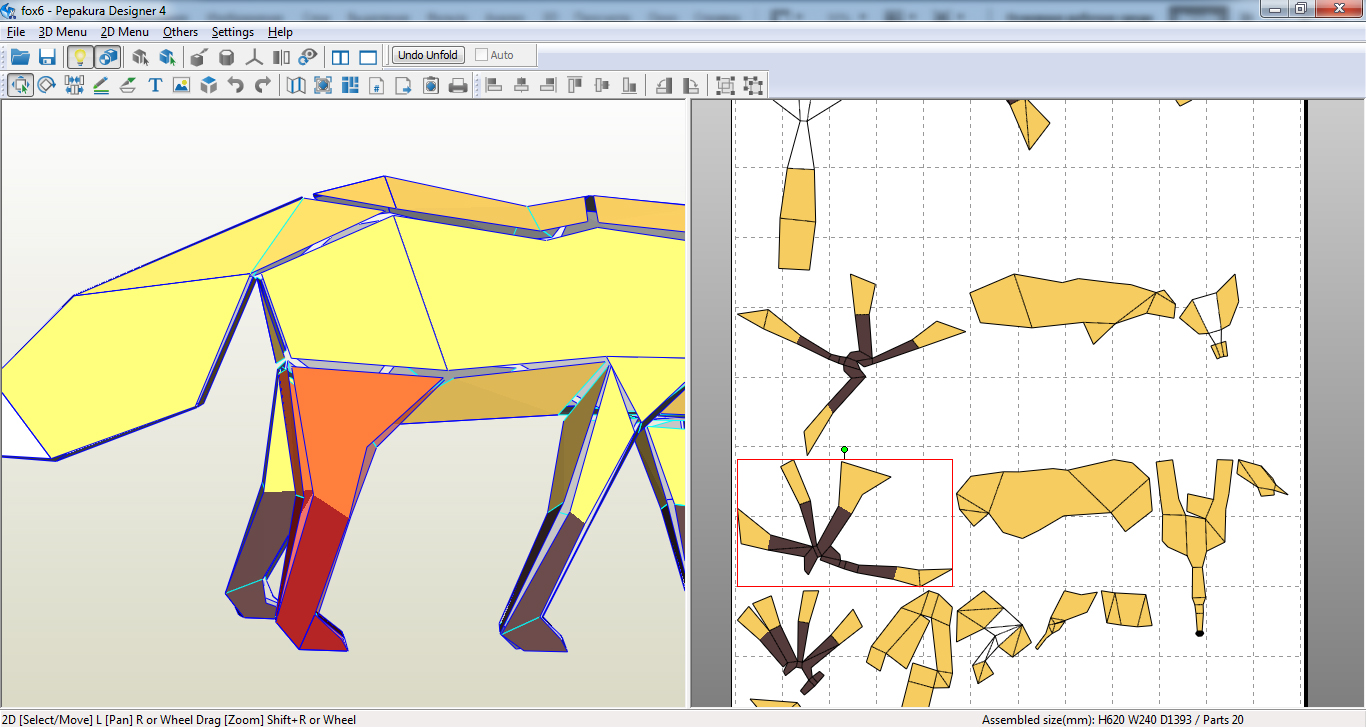Screen dimensions: 1366x728
Task: Click the Save floppy disk icon
Action: click(47, 56)
